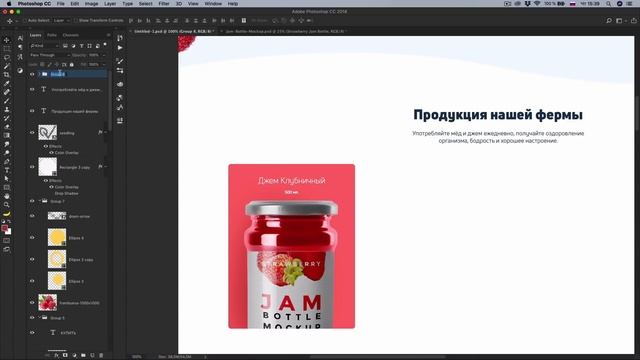Image resolution: width=640 pixels, height=360 pixels.
Task: Select the Path Selection tool
Action: 7,178
